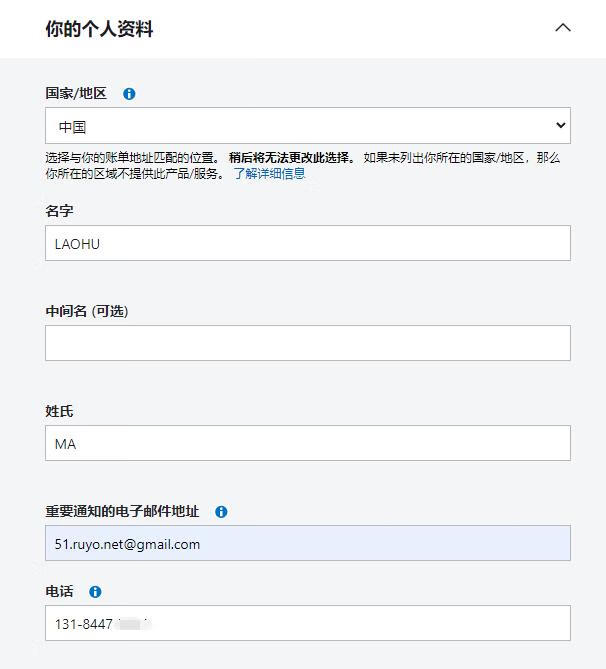Click the 电话 field label
606x669 pixels.
pyautogui.click(x=59, y=592)
